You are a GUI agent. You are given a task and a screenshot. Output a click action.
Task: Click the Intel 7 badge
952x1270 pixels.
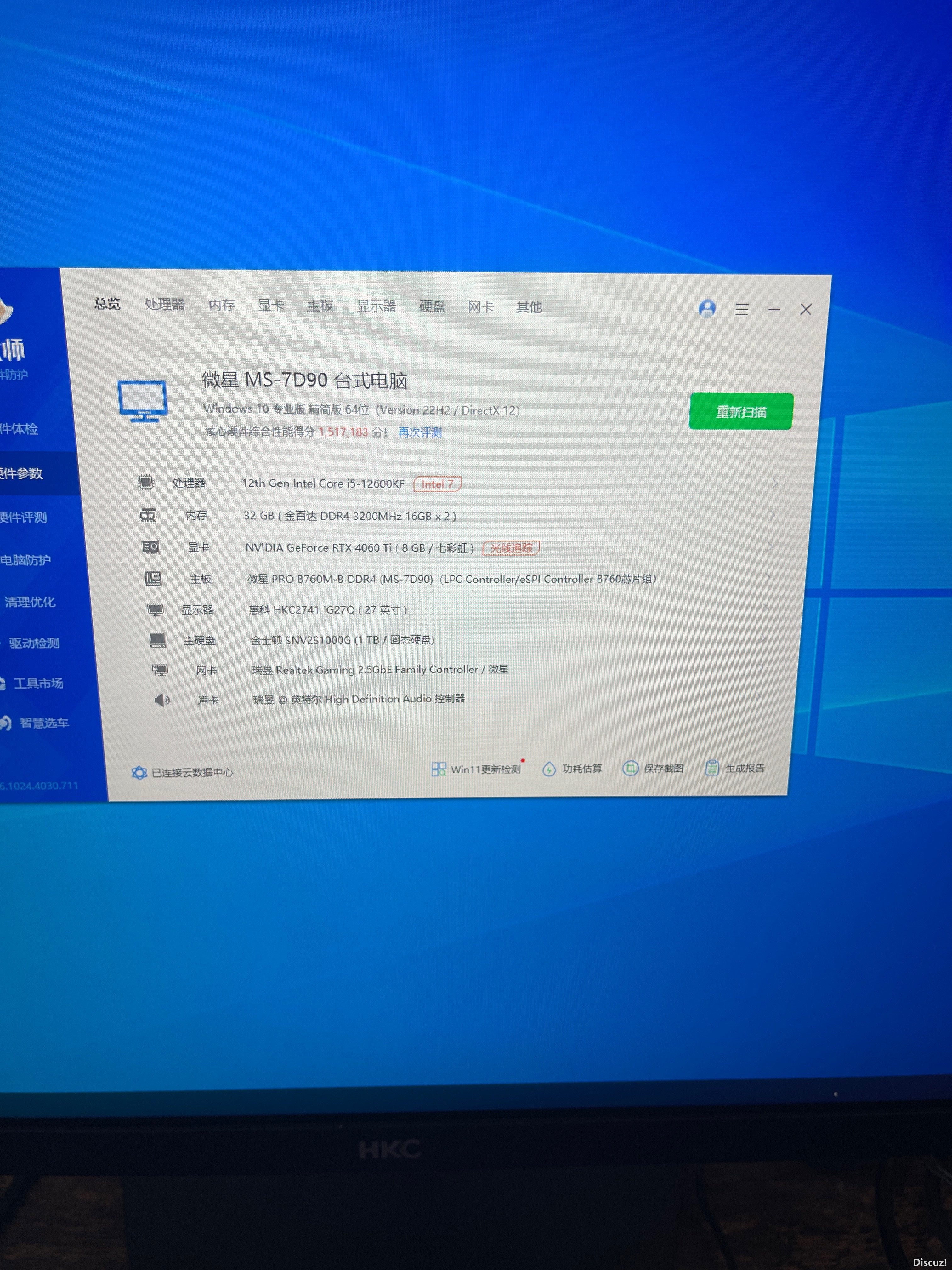437,484
